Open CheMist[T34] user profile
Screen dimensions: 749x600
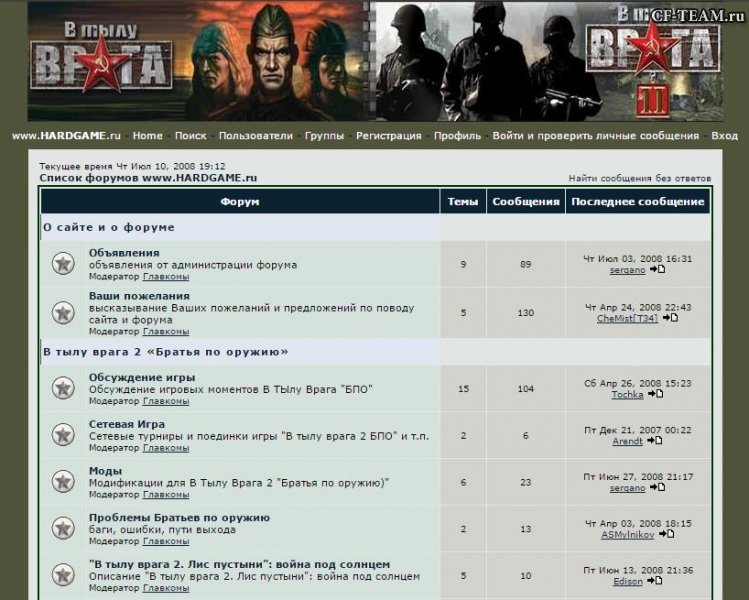tap(628, 319)
